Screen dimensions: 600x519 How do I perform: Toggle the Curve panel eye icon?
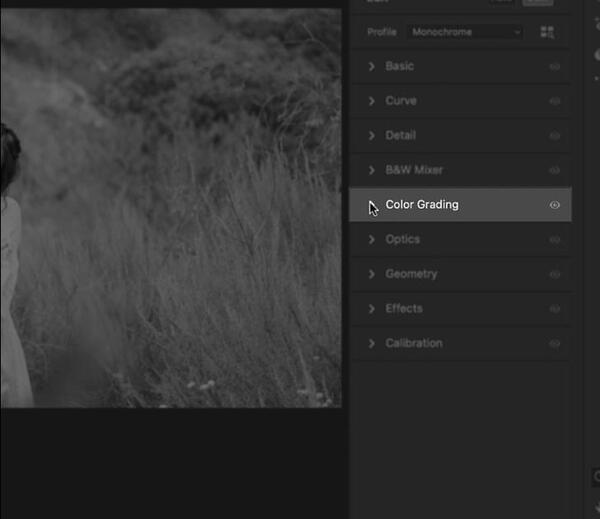554,101
